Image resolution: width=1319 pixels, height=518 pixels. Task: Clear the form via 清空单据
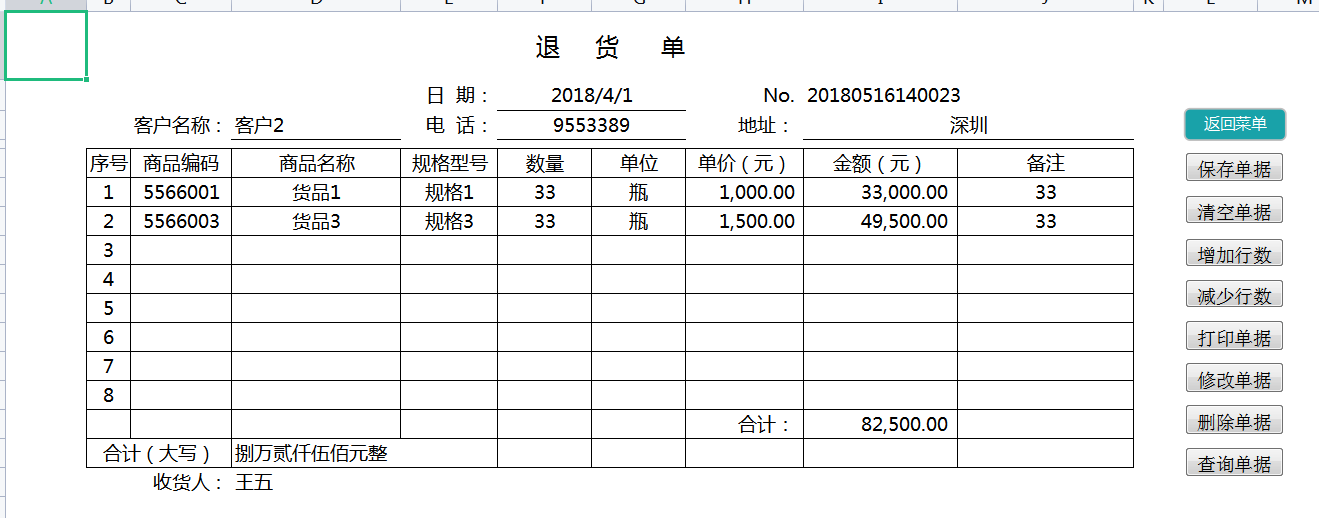pos(1234,211)
